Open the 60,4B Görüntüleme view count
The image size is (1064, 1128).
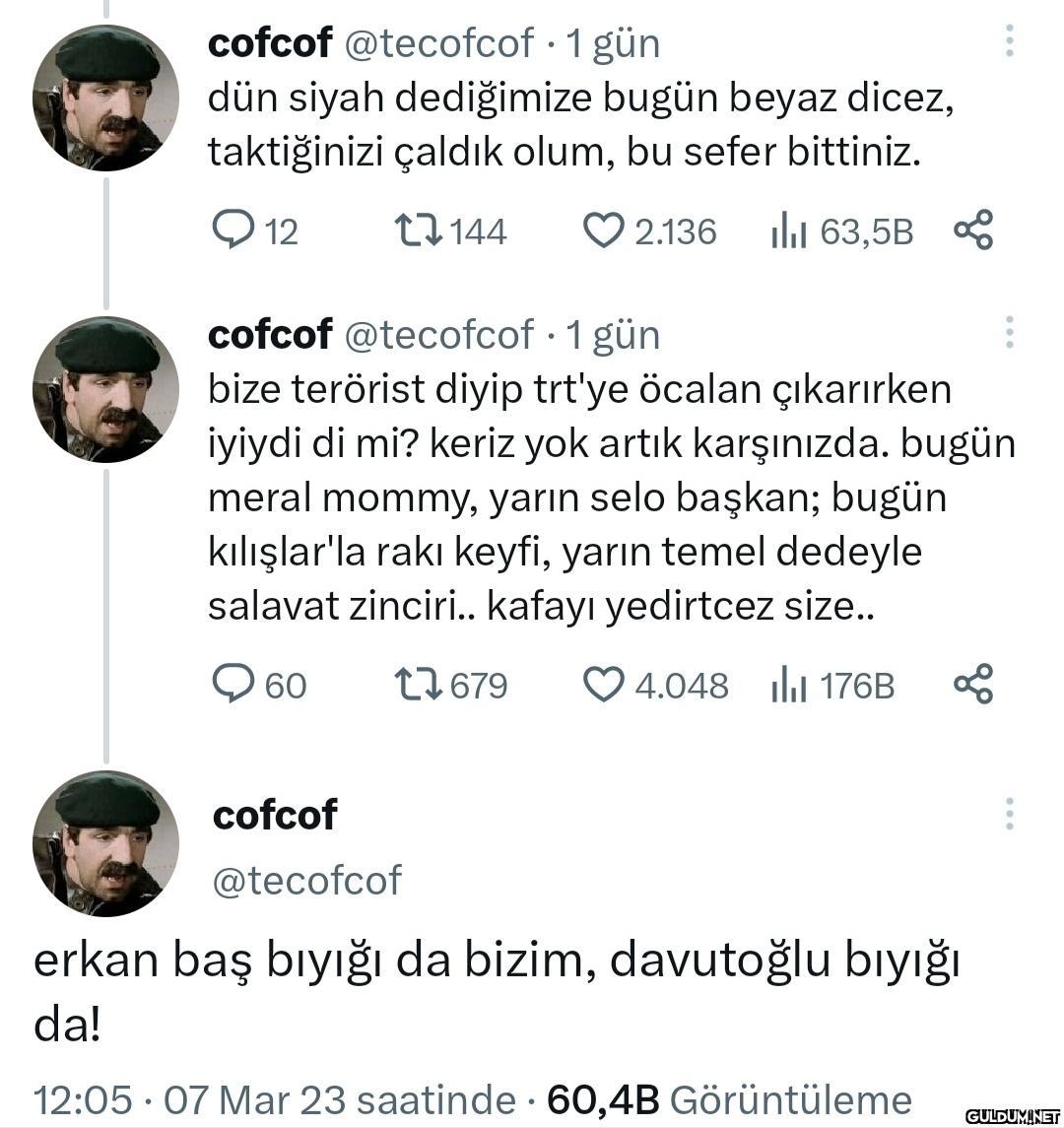tap(729, 1100)
